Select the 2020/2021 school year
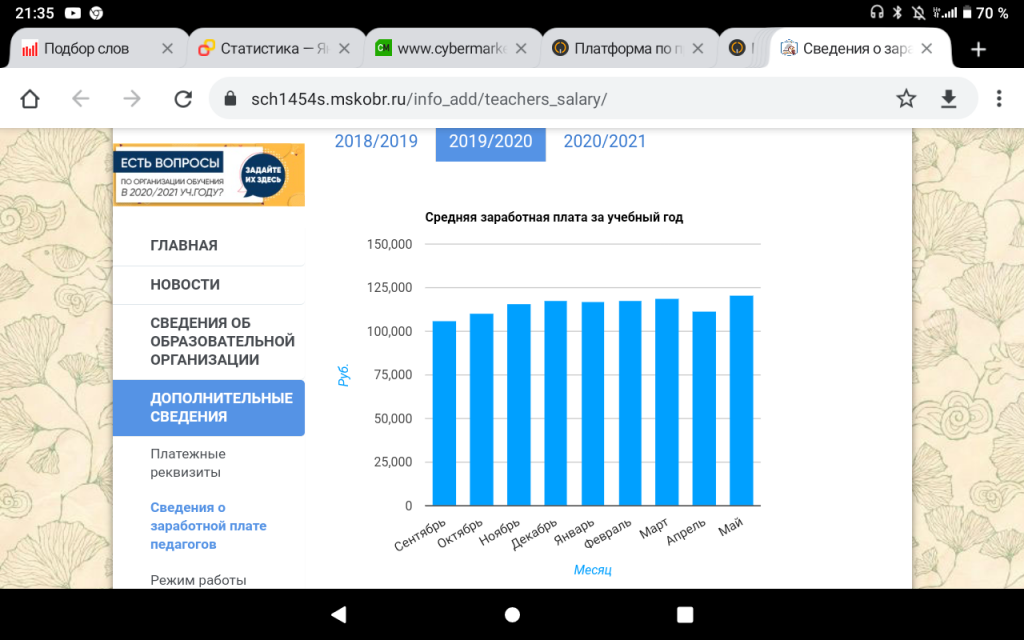This screenshot has width=1024, height=640. point(604,141)
